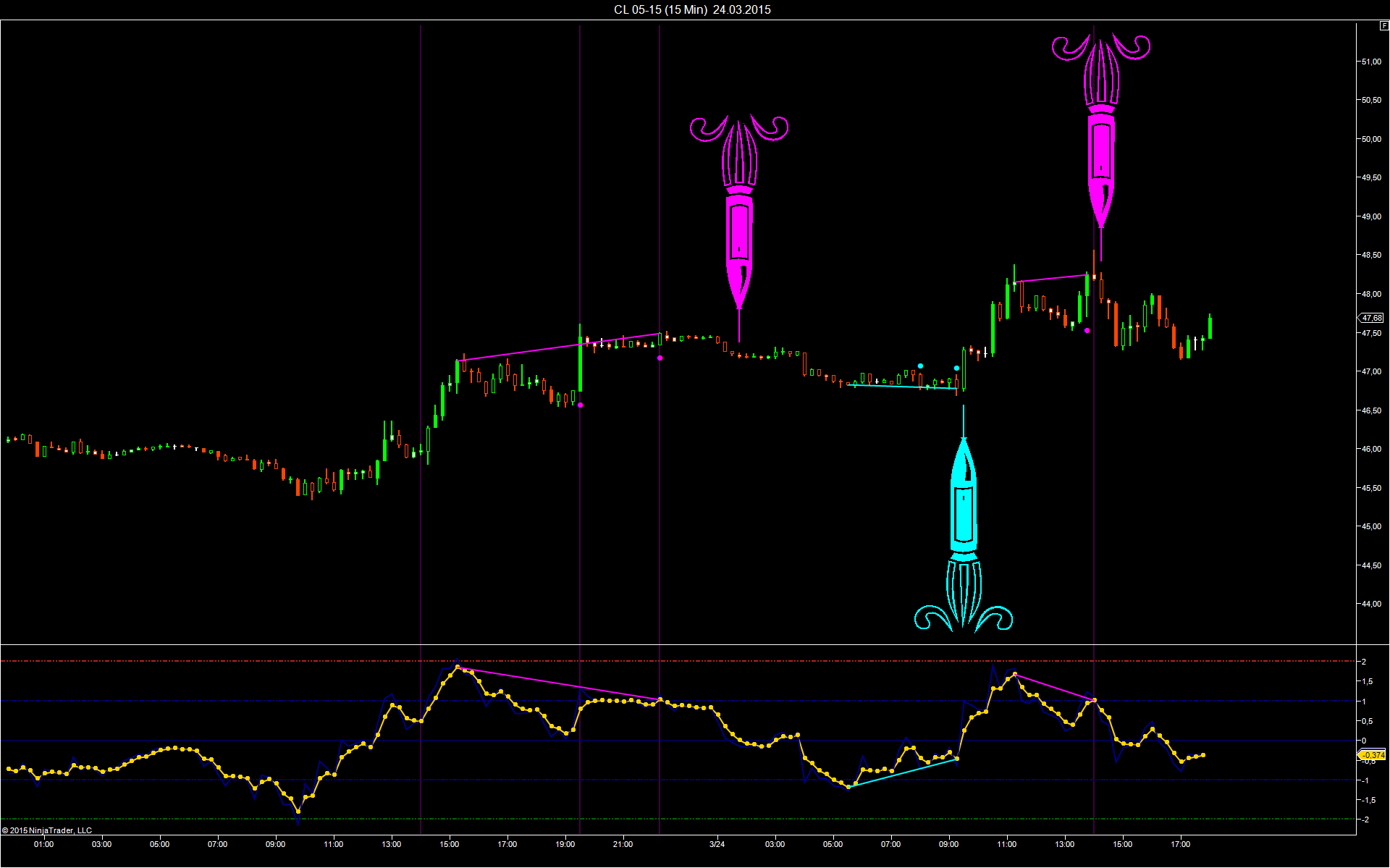This screenshot has height=868, width=1390.
Task: Click the 15:00 time label before 3/24
Action: [x=449, y=844]
